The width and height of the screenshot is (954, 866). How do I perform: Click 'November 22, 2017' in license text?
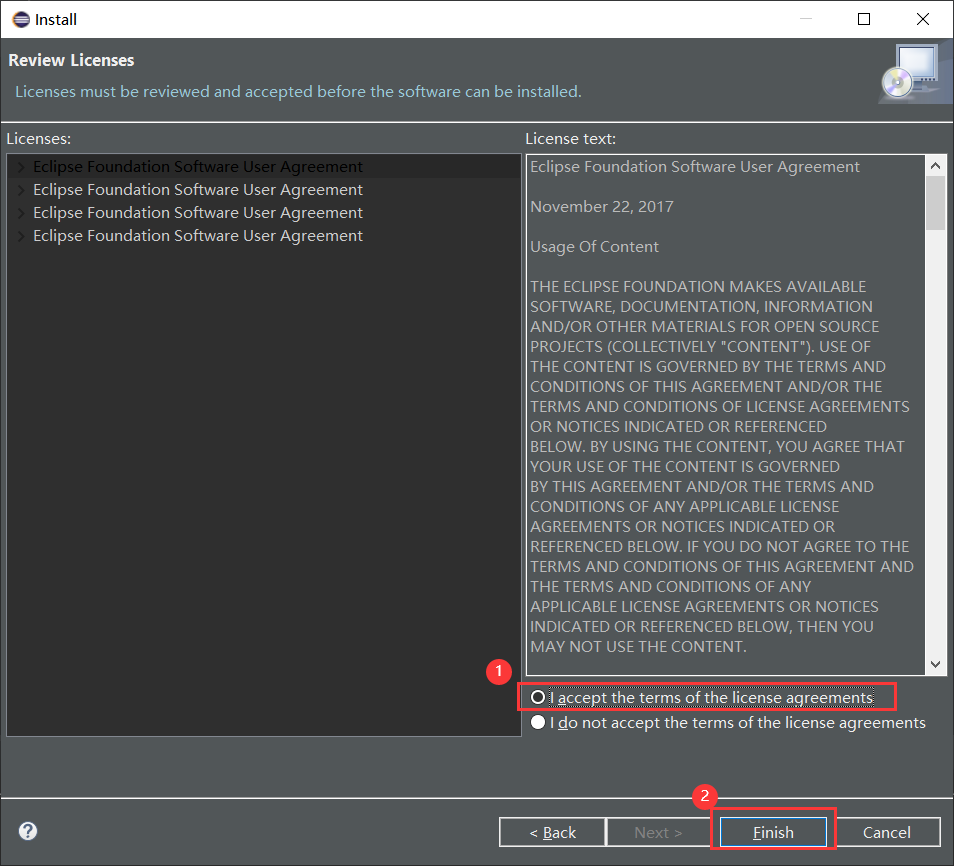[x=602, y=207]
